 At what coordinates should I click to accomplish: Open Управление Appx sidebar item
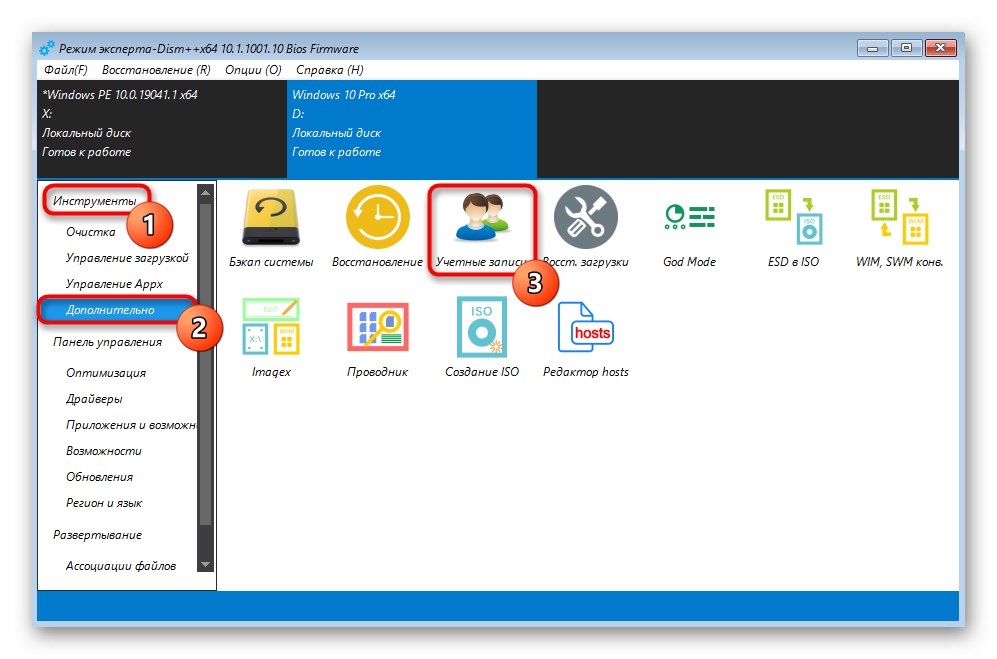click(114, 284)
